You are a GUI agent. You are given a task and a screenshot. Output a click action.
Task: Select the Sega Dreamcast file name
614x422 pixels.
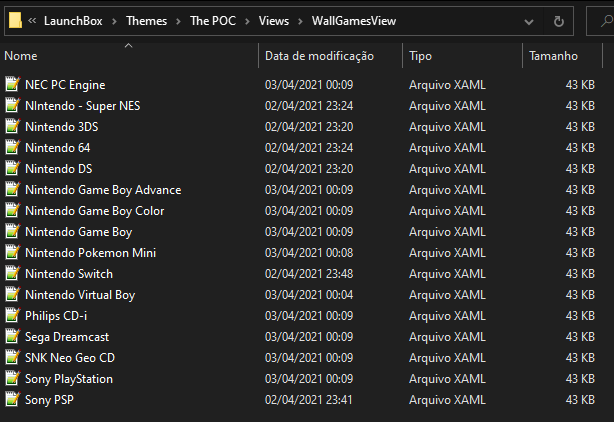point(67,337)
